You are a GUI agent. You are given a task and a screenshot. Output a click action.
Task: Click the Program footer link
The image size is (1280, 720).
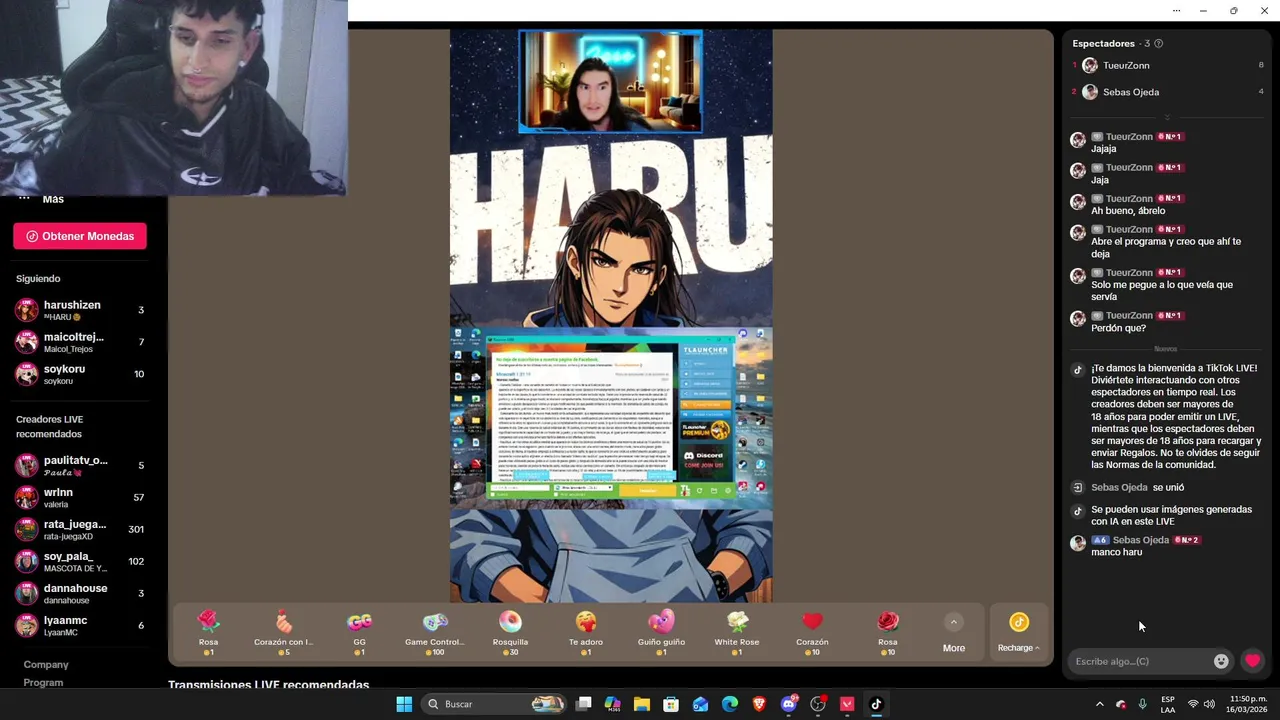click(43, 682)
